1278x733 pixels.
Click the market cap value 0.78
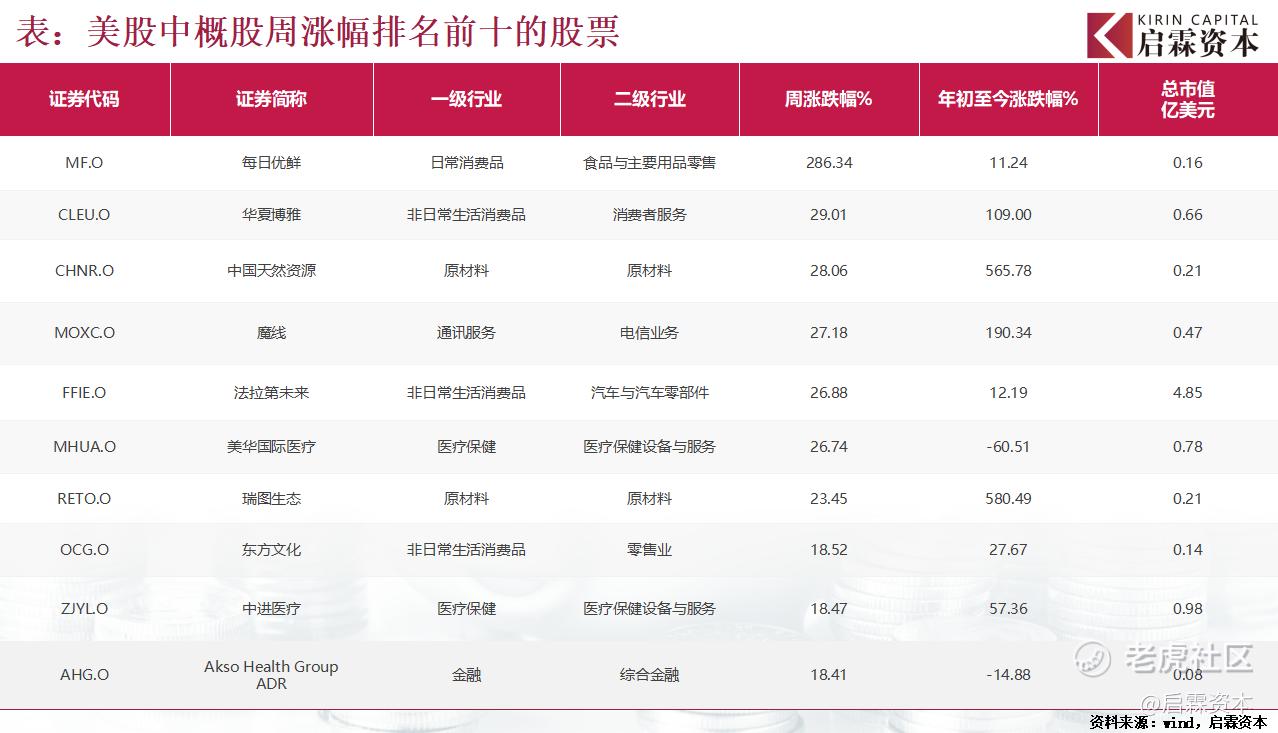pyautogui.click(x=1188, y=446)
